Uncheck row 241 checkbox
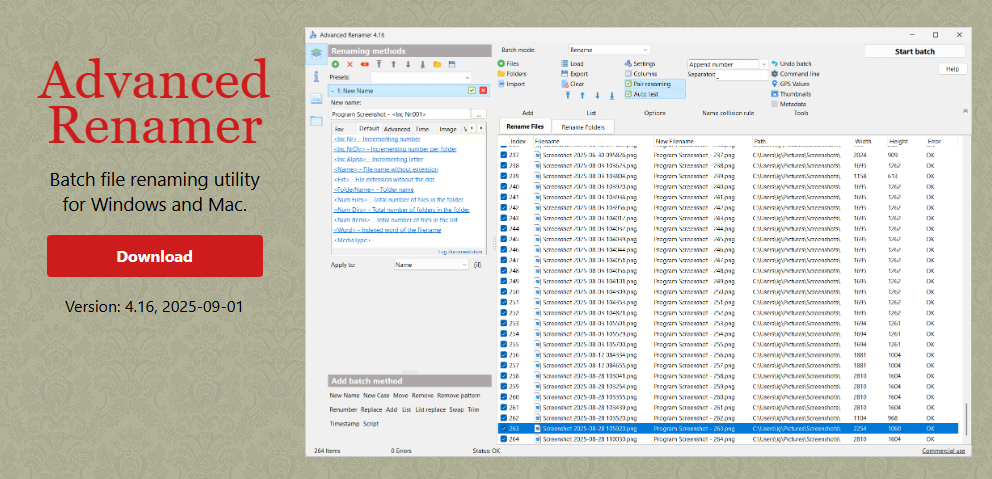 pyautogui.click(x=504, y=197)
